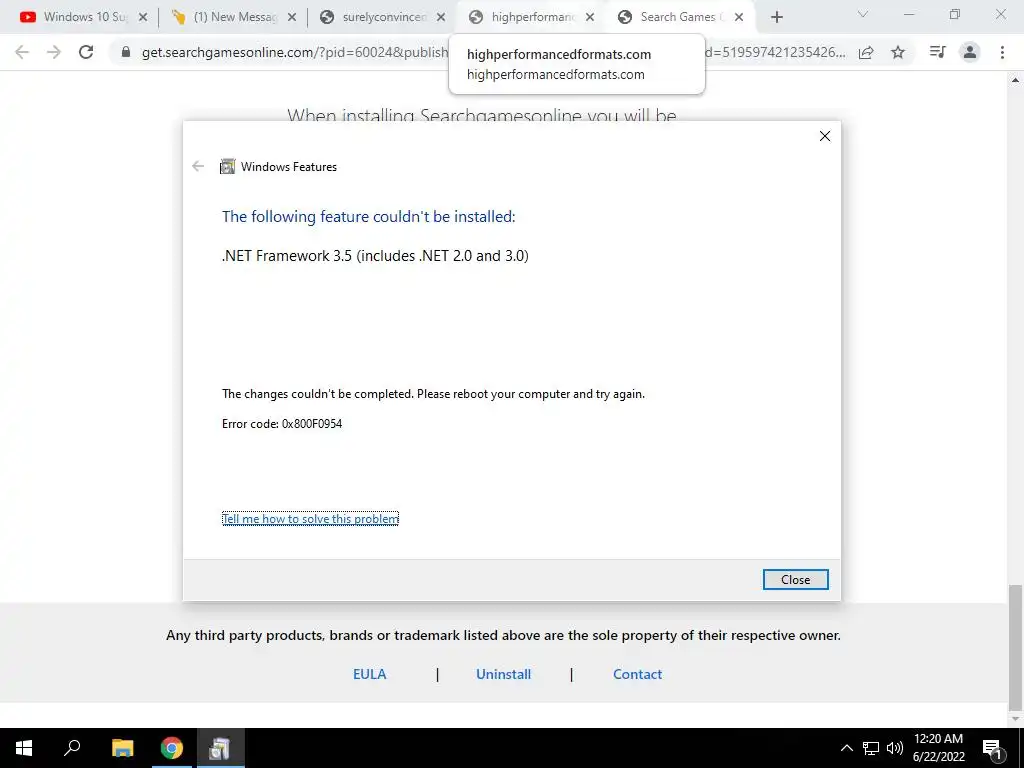Go back in browser history
Viewport: 1024px width, 768px height.
pyautogui.click(x=22, y=52)
